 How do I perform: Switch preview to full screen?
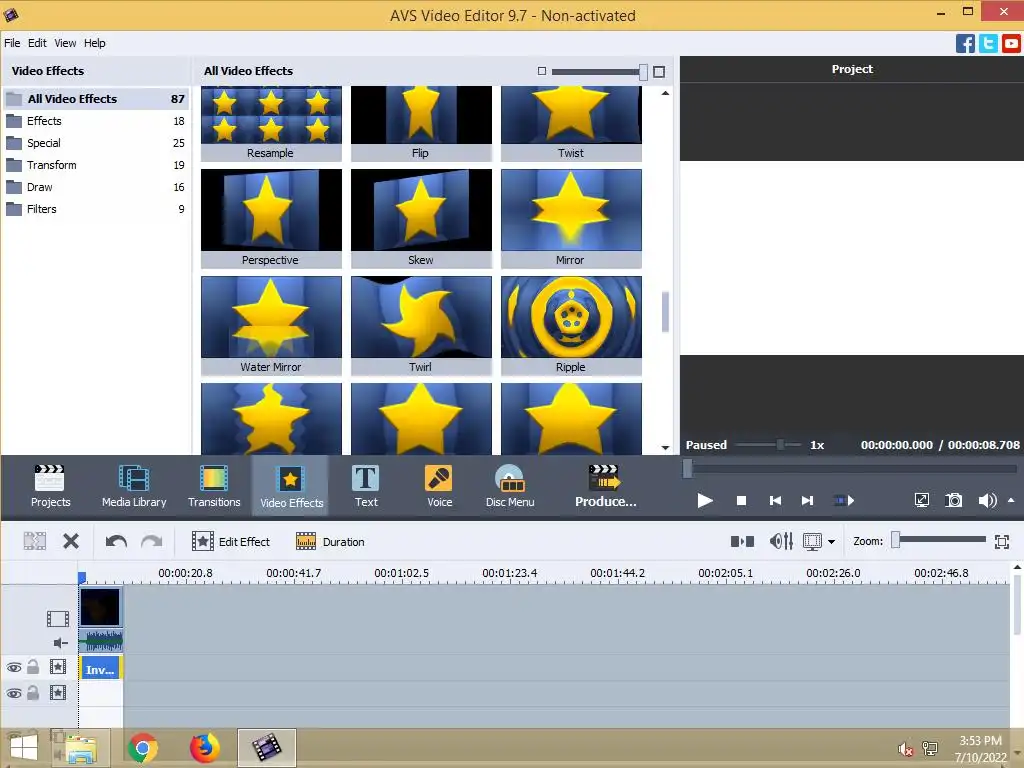(921, 501)
